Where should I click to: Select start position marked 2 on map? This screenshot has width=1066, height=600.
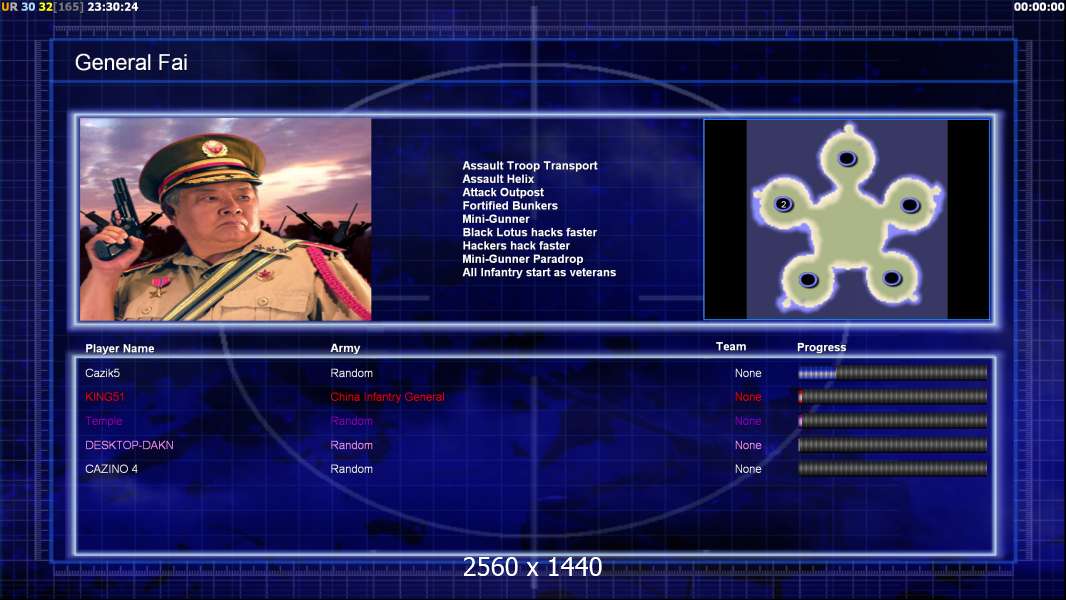click(784, 204)
